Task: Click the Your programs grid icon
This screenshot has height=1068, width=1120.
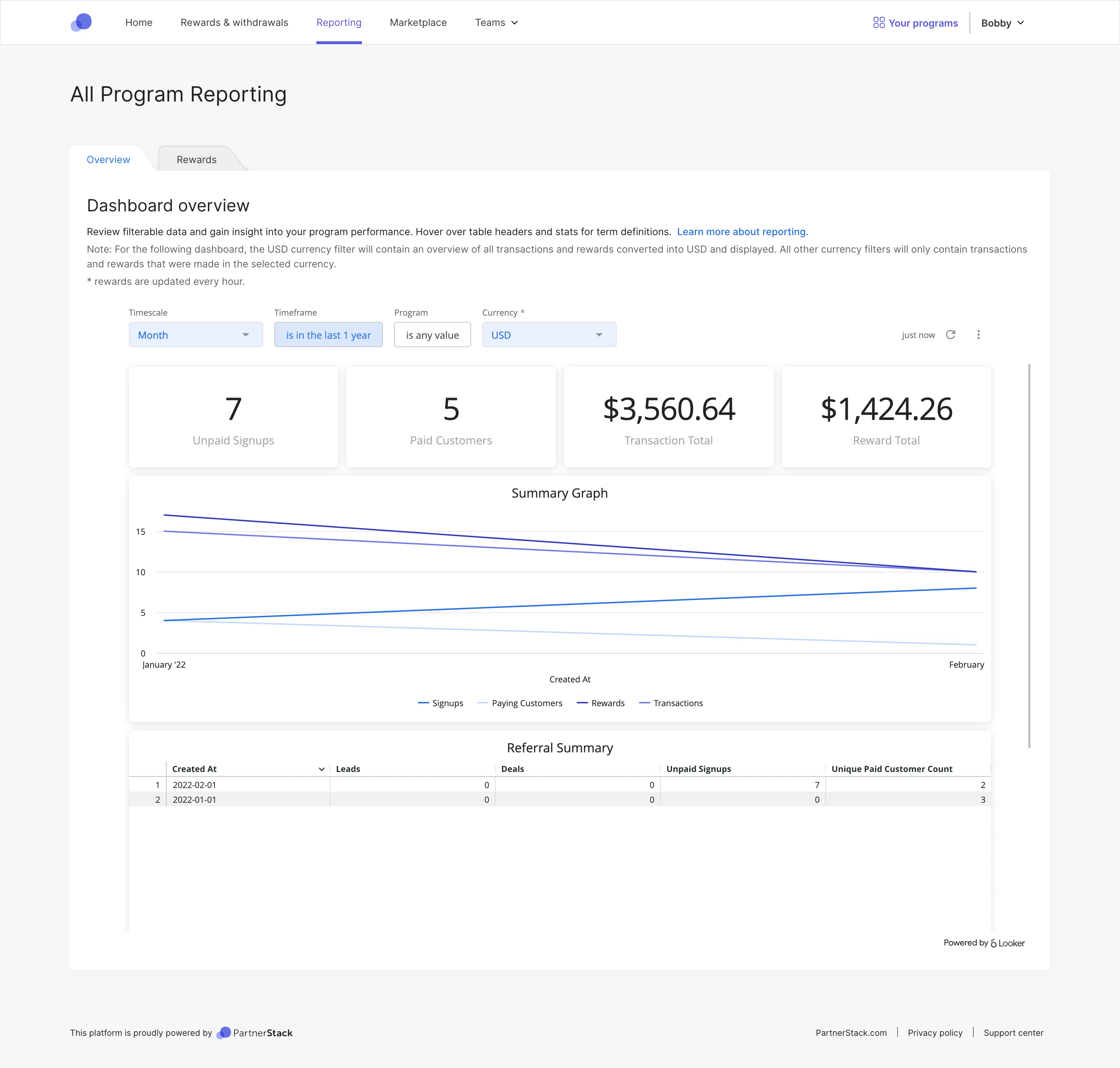Action: [878, 23]
